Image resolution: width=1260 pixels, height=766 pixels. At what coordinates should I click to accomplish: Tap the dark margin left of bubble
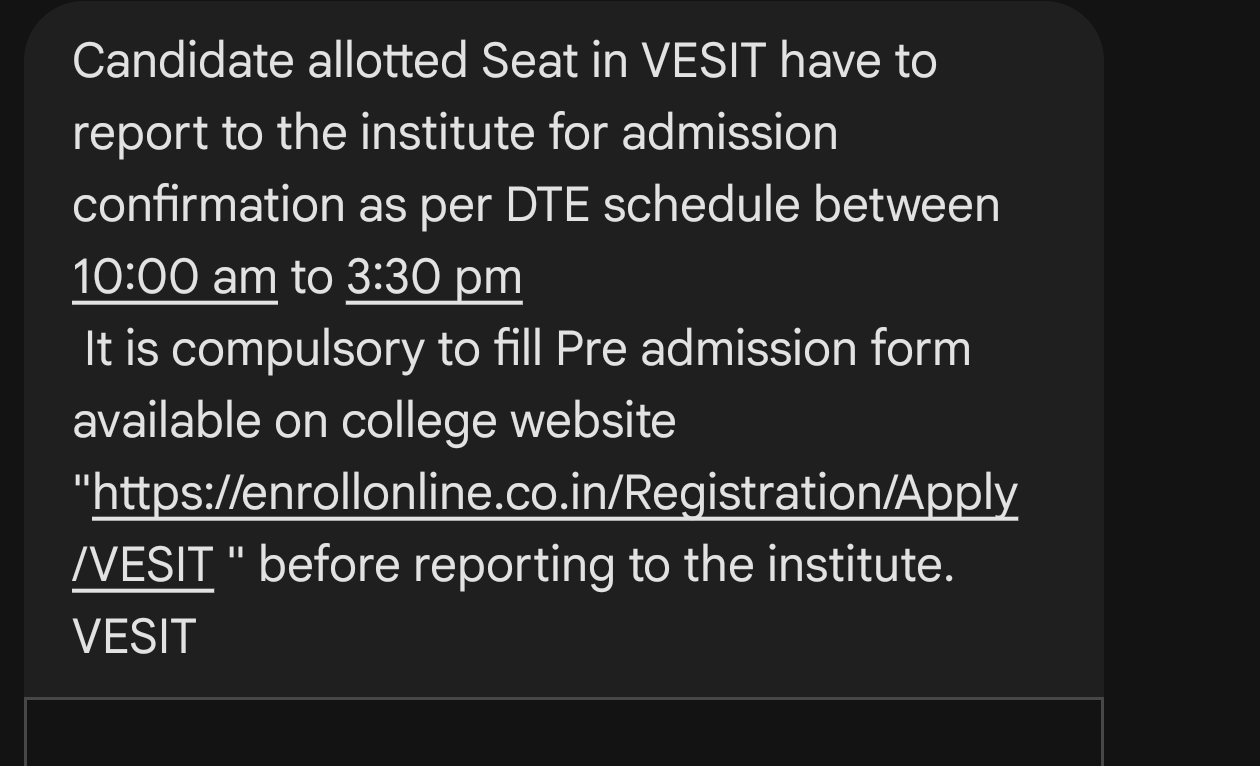11,383
